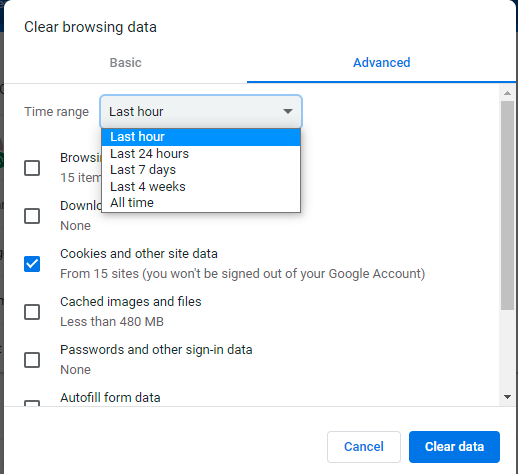The height and width of the screenshot is (474, 518).
Task: Click the scrollbar up arrow
Action: click(507, 93)
